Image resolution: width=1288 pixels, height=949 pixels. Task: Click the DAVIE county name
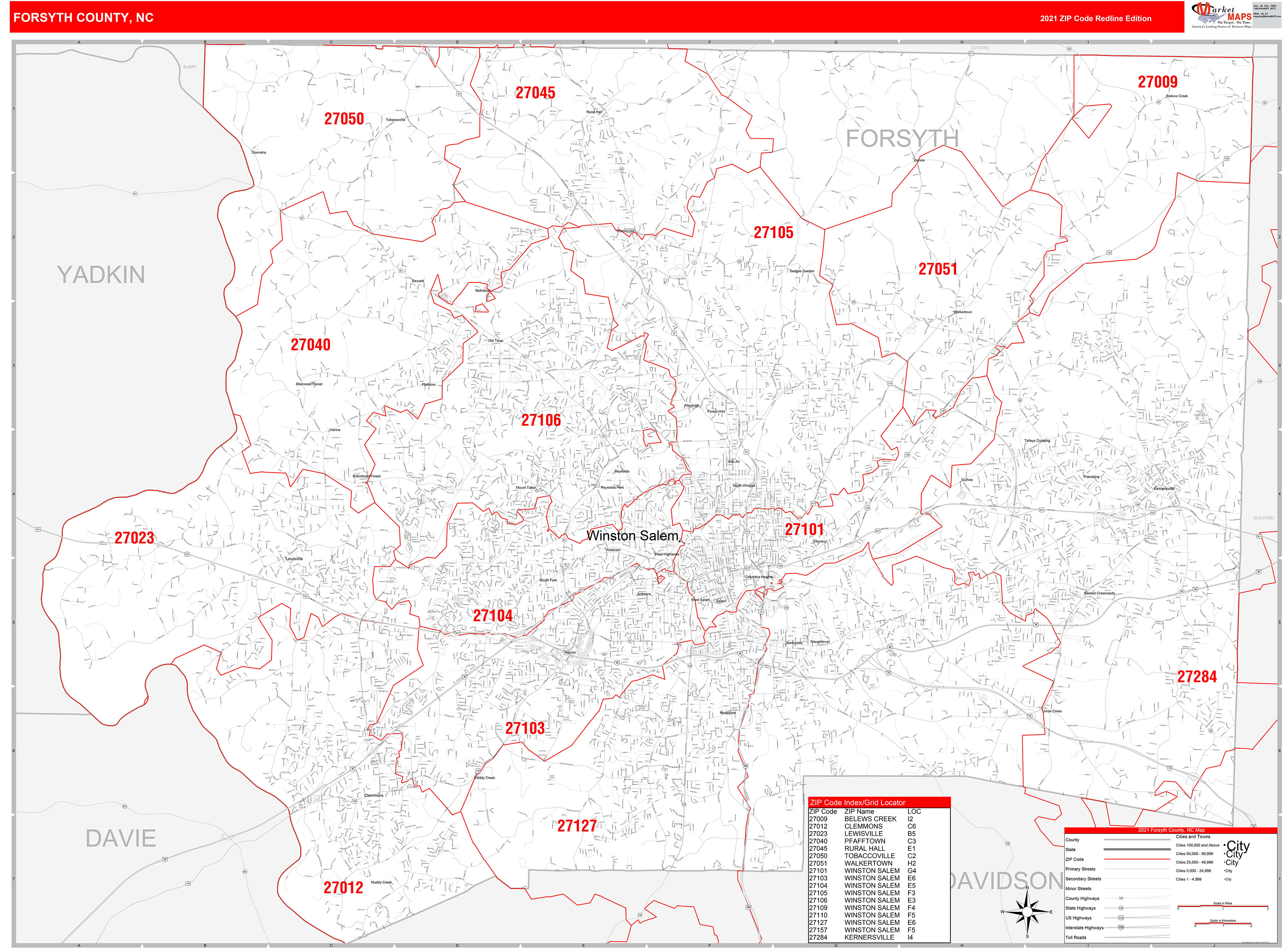[x=121, y=839]
